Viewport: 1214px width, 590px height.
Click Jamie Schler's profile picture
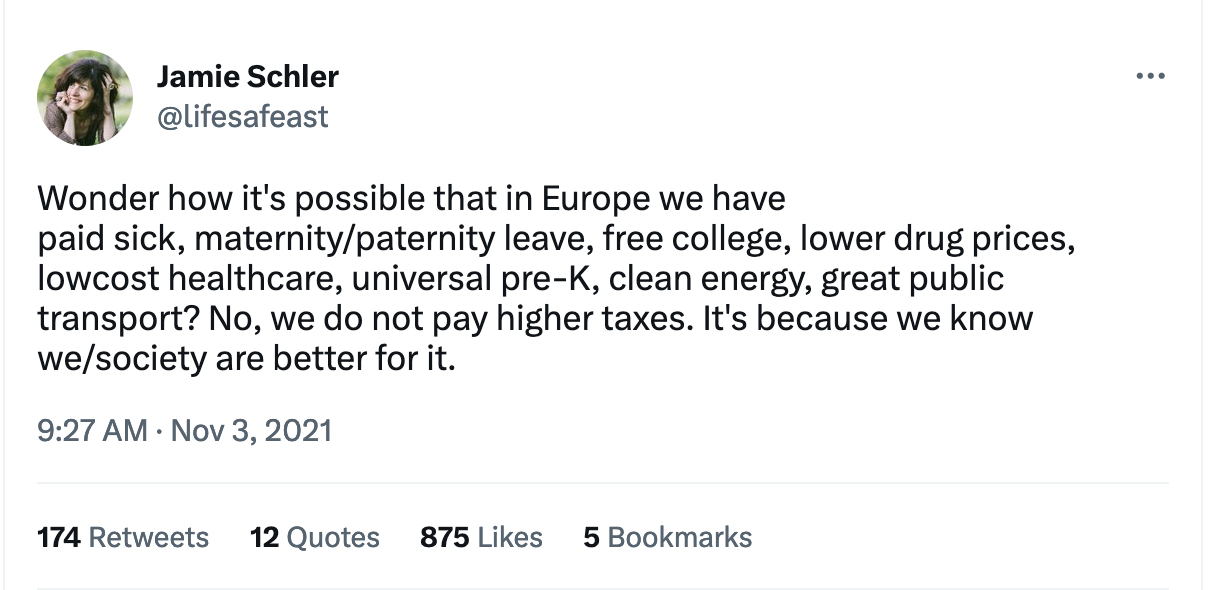[x=85, y=98]
